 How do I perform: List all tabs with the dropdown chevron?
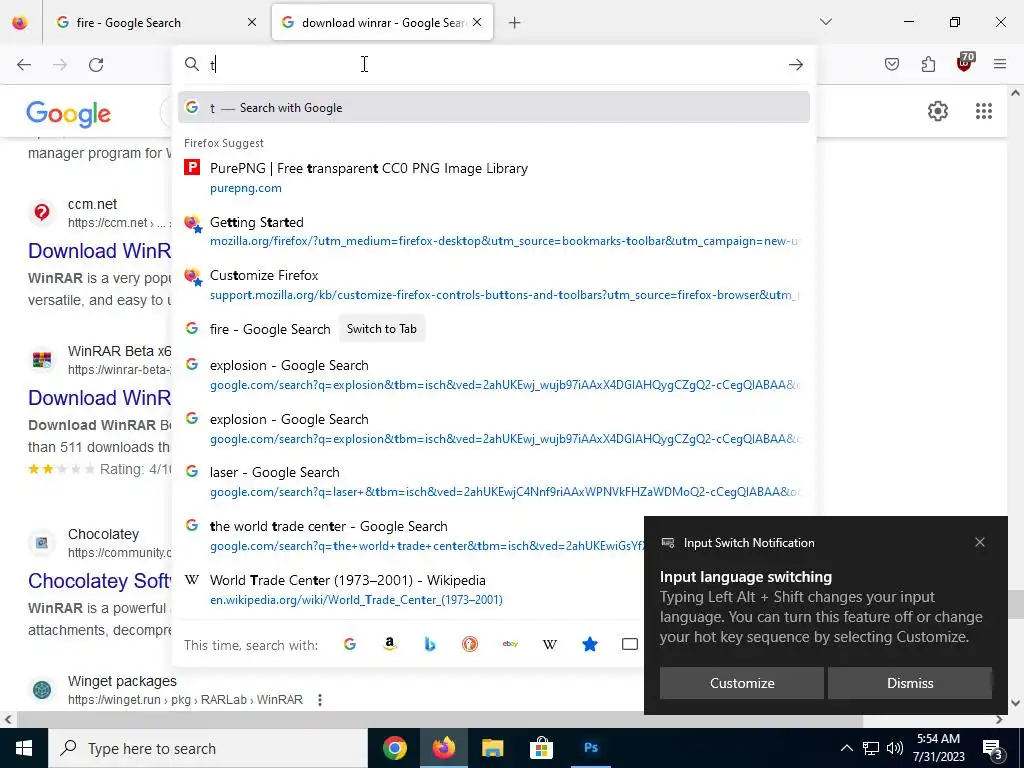click(825, 22)
